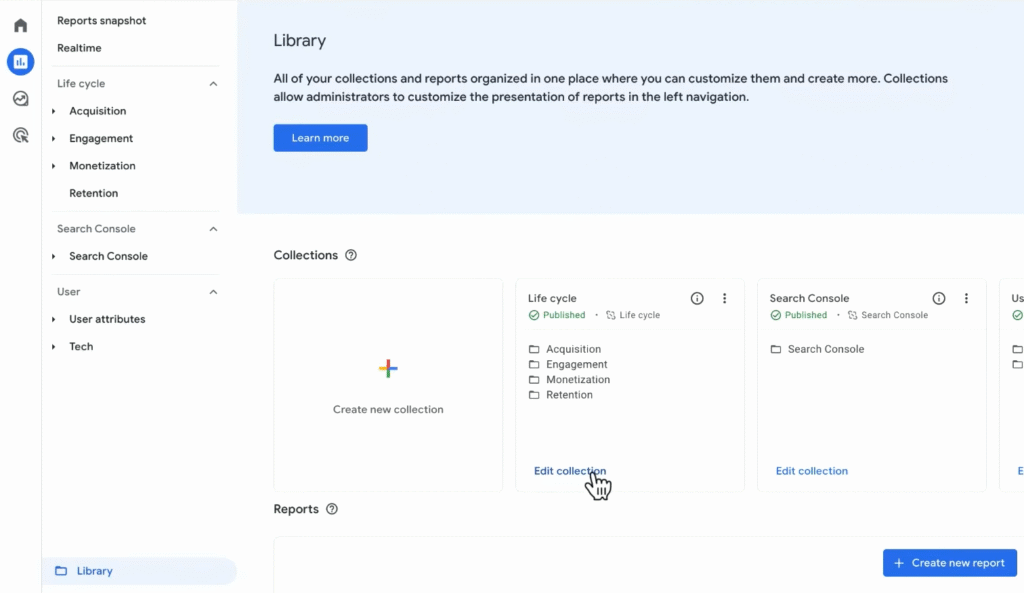
Task: Open Reports snapshot in sidebar
Action: click(x=101, y=21)
